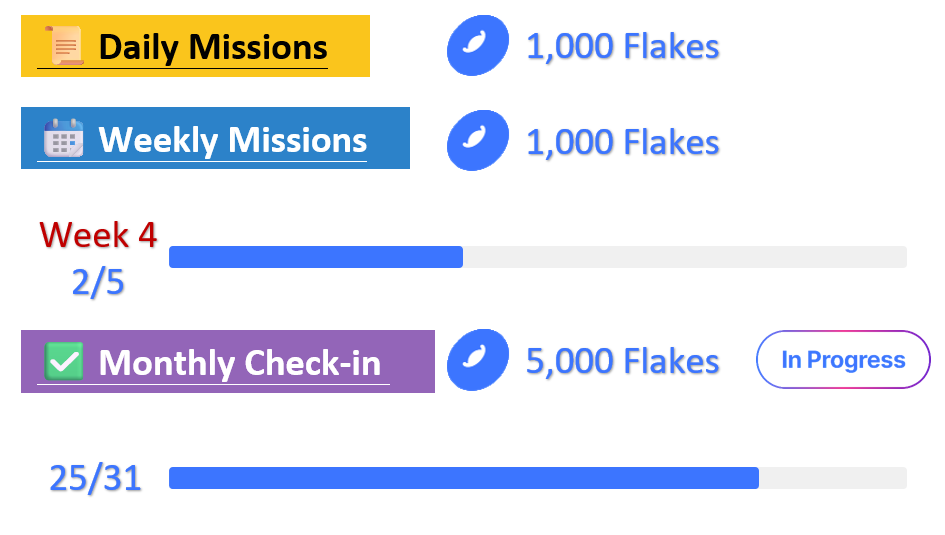The image size is (945, 535).
Task: Click the 2/5 weekly progress count
Action: point(98,283)
